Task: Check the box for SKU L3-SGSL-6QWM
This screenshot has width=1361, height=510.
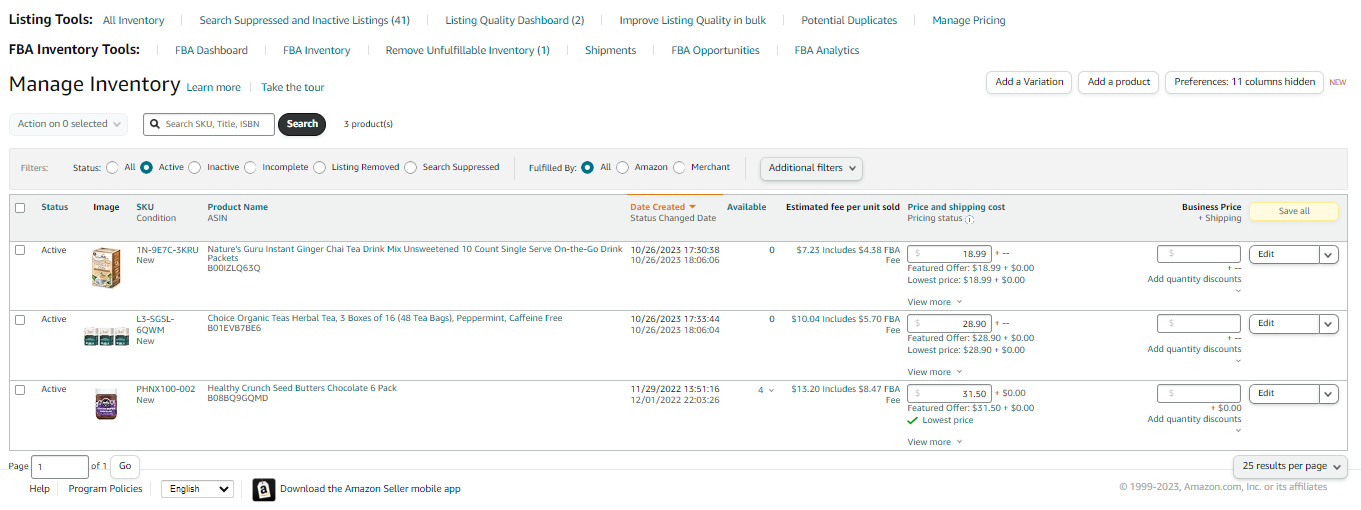Action: 20,319
